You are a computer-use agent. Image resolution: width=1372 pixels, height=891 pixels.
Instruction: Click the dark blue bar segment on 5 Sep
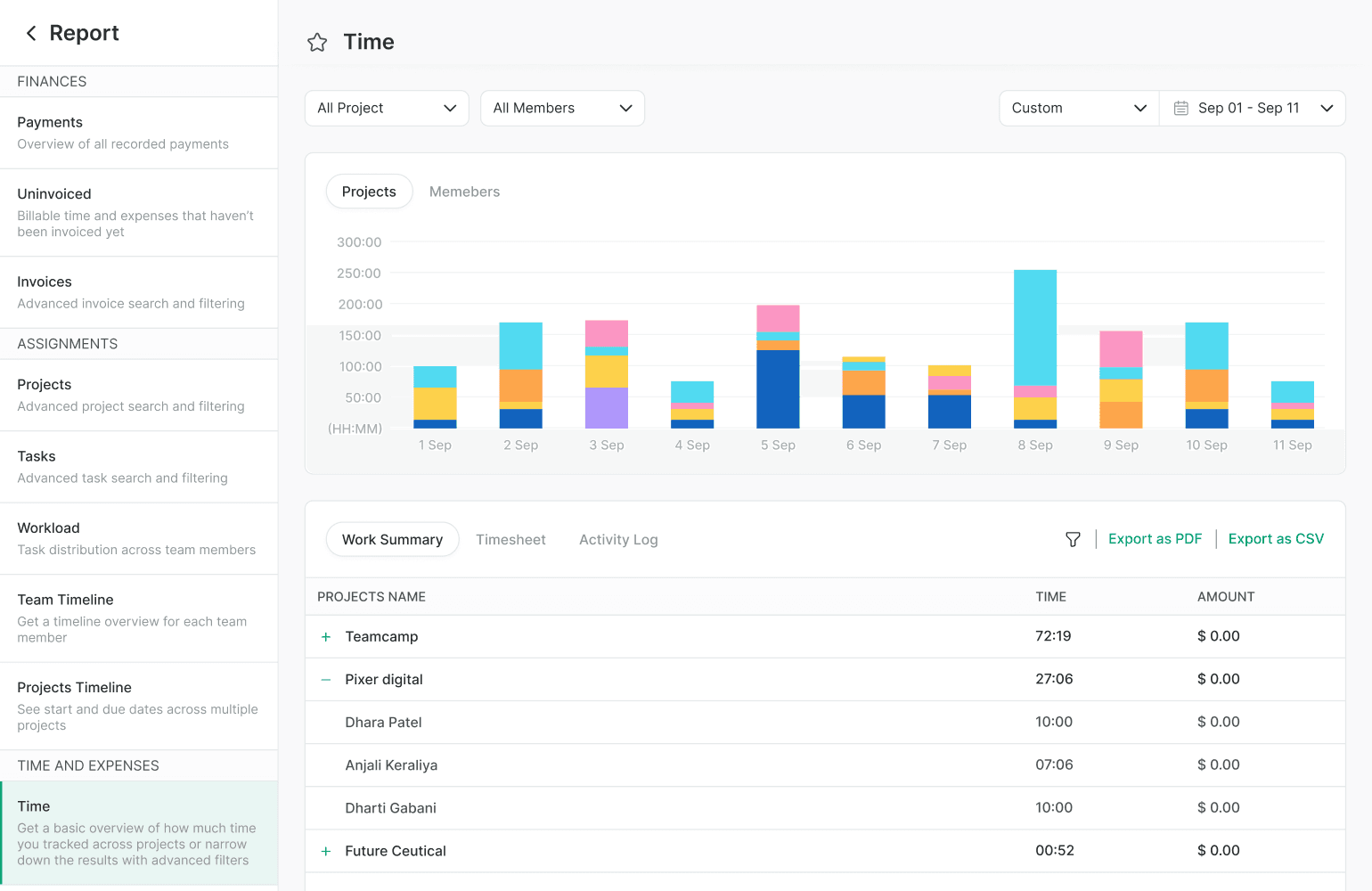pyautogui.click(x=778, y=389)
